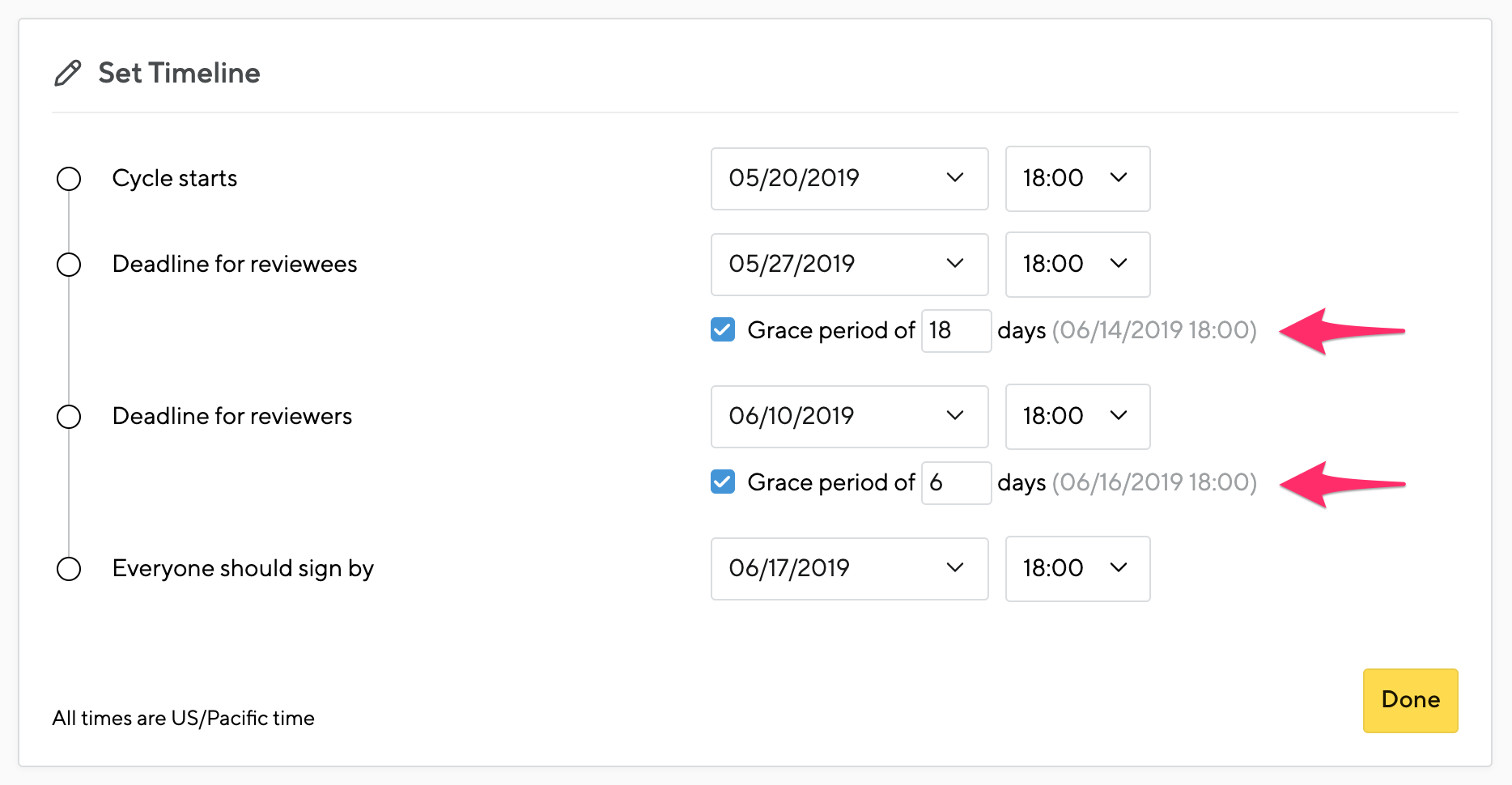This screenshot has width=1512, height=785.
Task: Select the Deadline for reviewees timeline circle
Action: point(70,264)
